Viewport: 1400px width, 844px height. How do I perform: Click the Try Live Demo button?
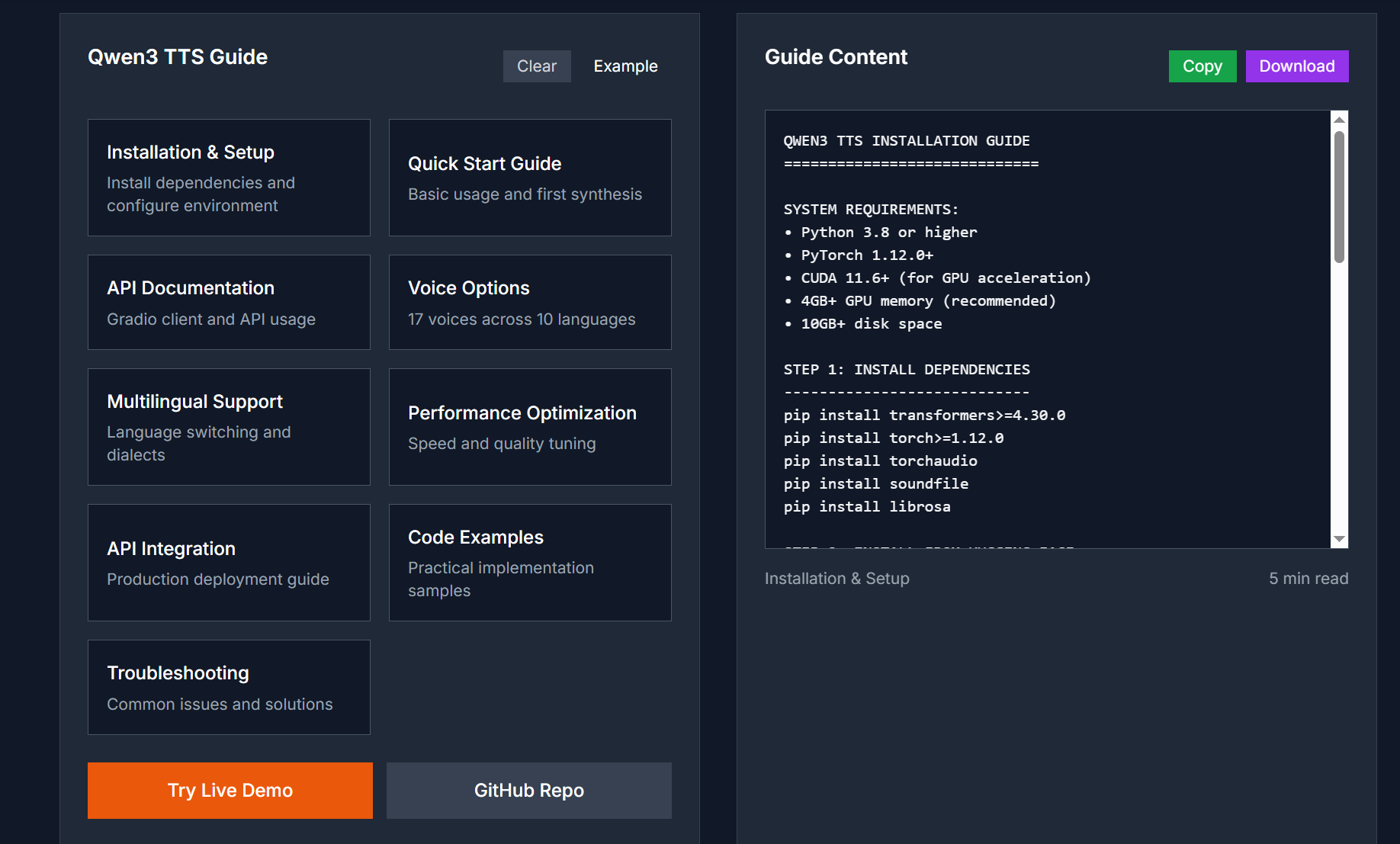[x=230, y=790]
